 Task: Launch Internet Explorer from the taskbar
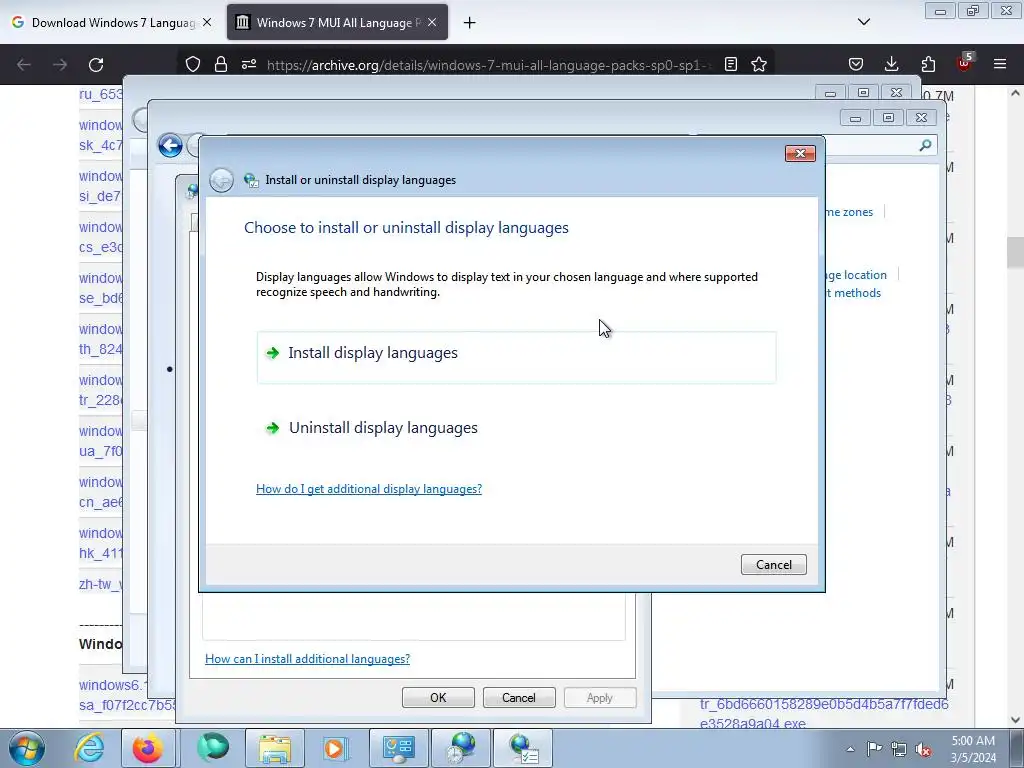click(89, 748)
